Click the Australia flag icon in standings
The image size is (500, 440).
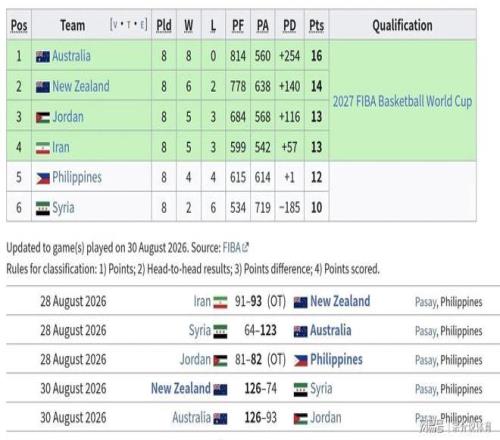[x=43, y=57]
